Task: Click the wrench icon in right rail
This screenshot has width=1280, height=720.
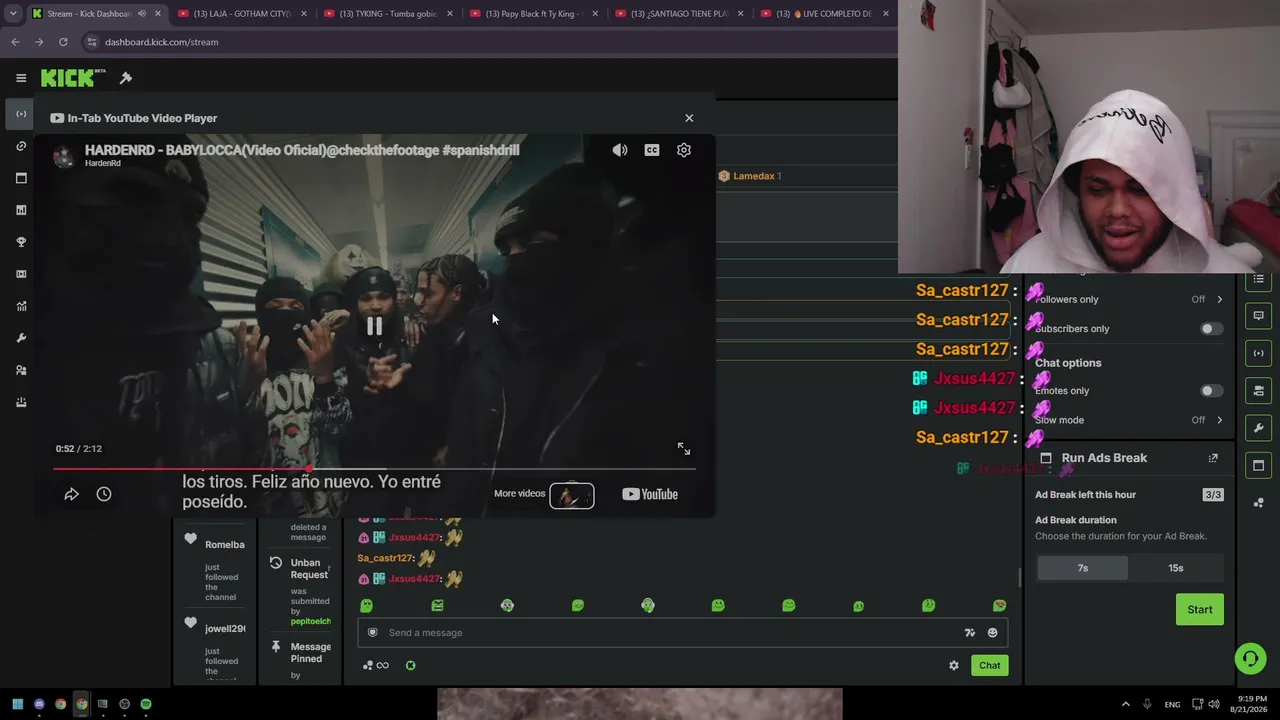Action: click(x=1259, y=428)
